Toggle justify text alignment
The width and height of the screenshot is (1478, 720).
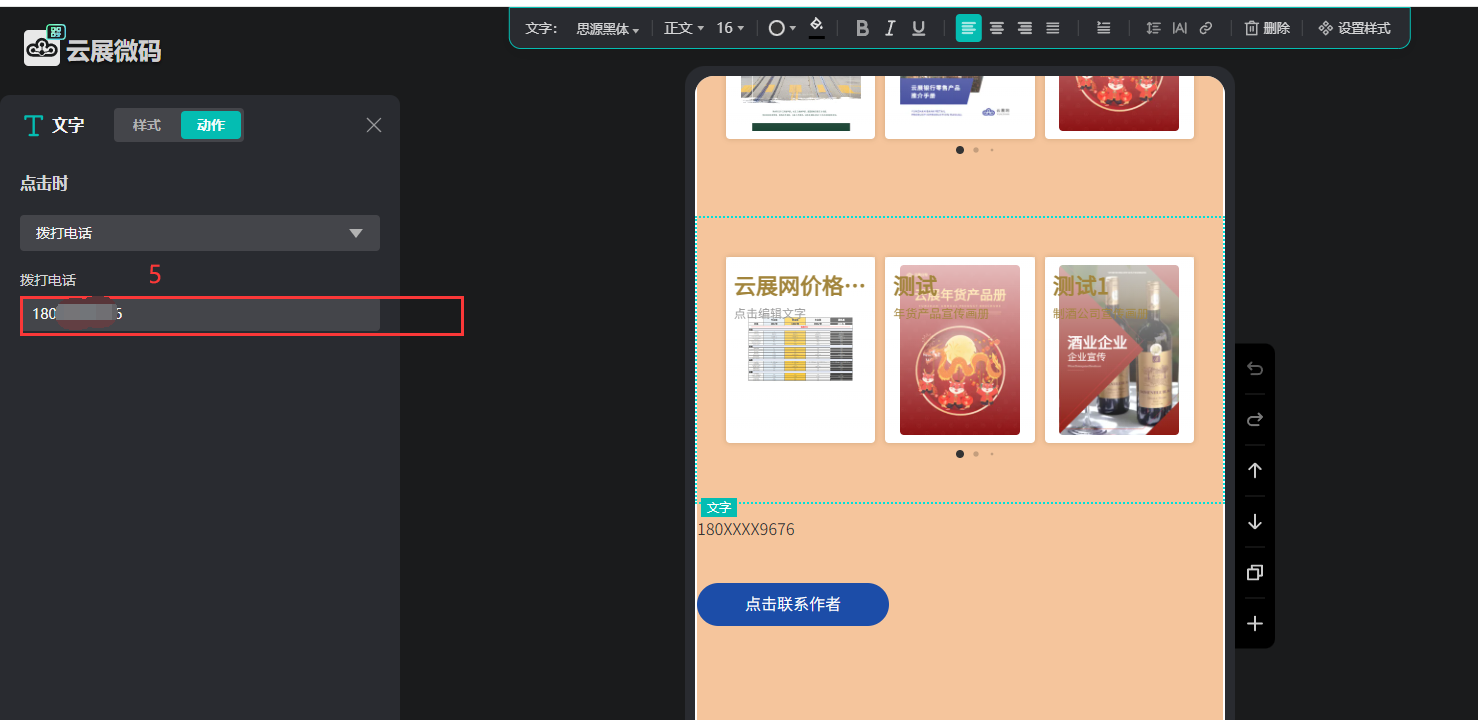point(1053,28)
